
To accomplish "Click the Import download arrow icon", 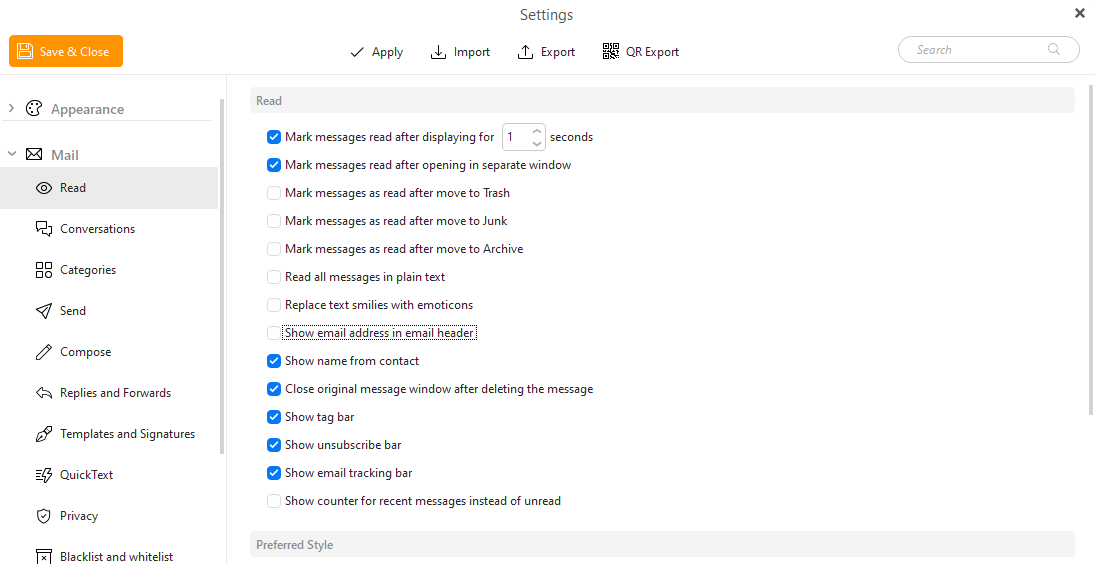I will tap(438, 52).
